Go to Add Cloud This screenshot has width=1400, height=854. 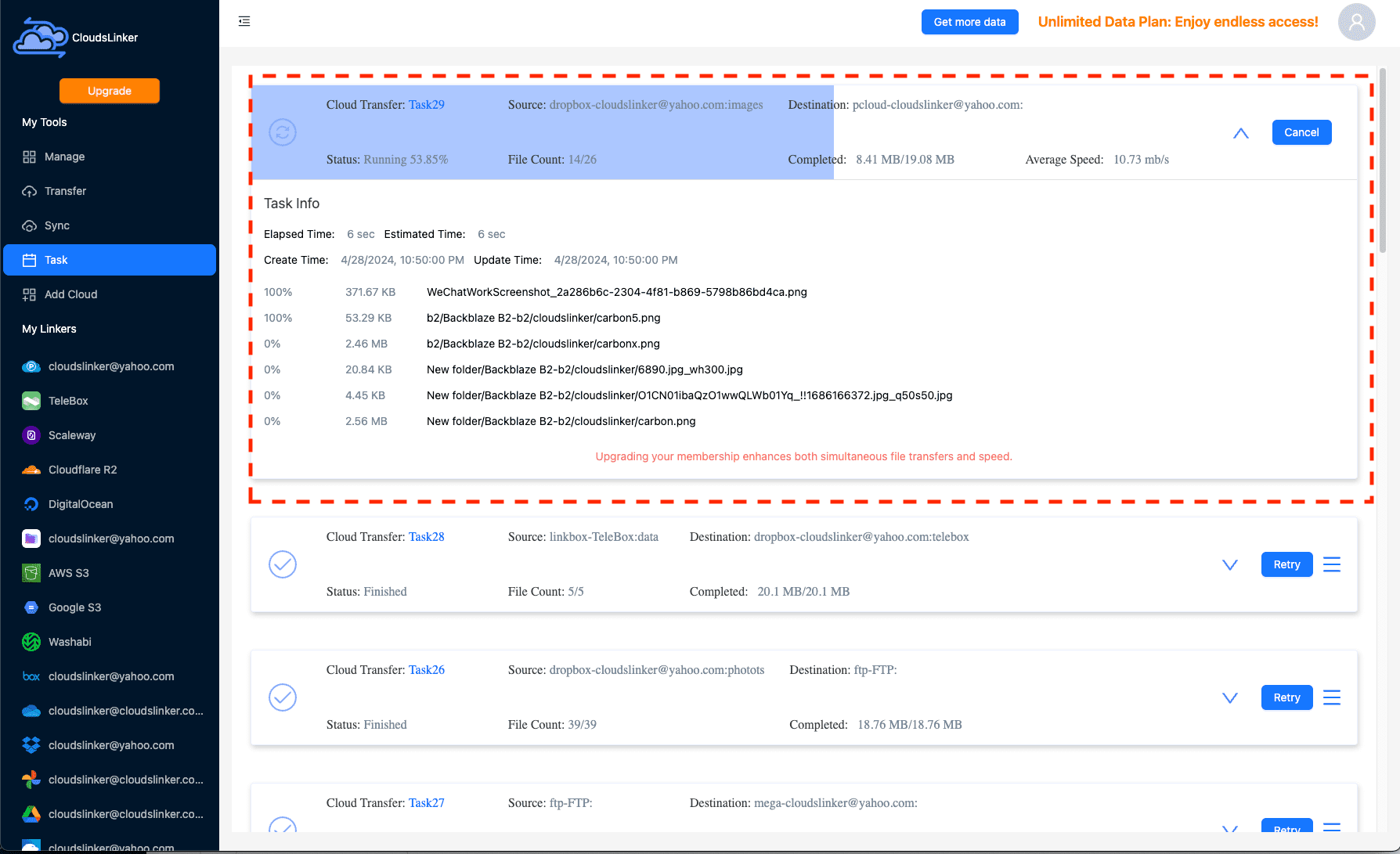point(110,294)
